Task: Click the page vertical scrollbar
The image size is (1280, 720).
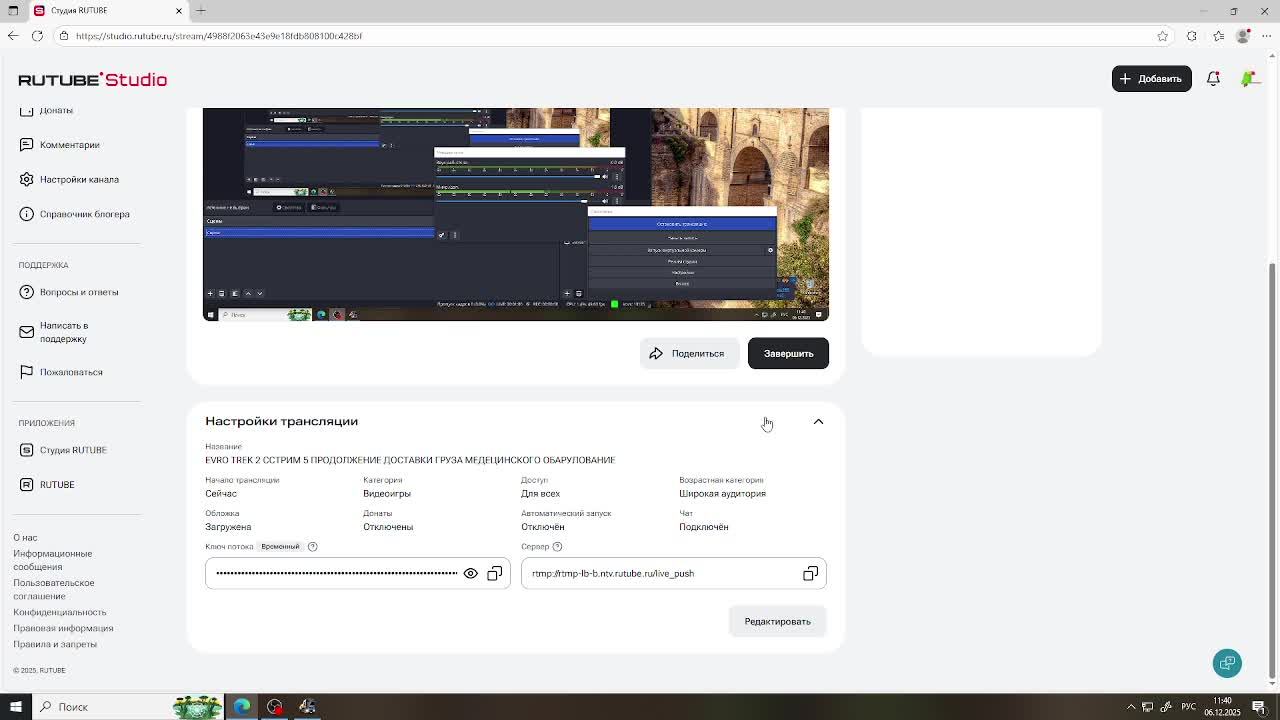Action: 1272,470
